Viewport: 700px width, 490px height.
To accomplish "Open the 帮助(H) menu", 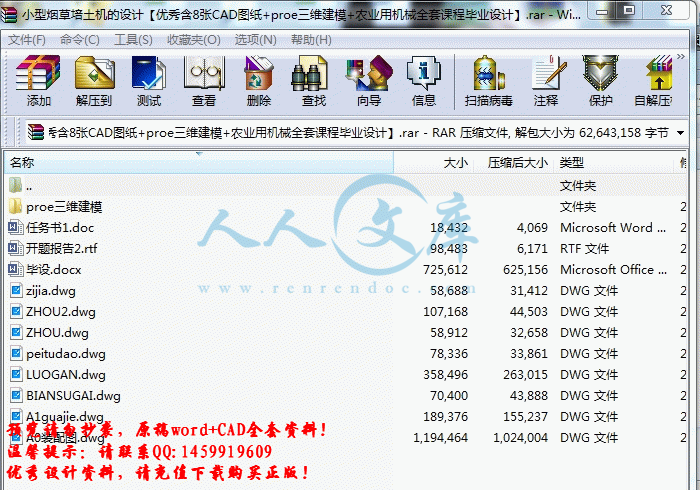I will pos(311,40).
